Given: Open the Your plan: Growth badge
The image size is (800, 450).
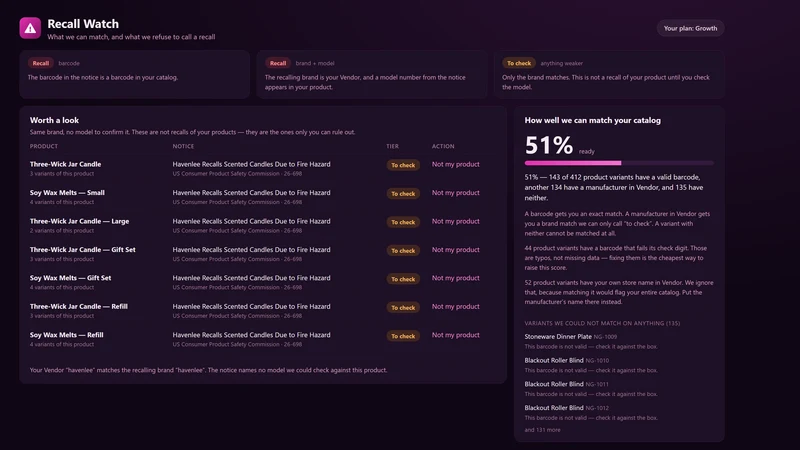Looking at the screenshot, I should (x=690, y=29).
